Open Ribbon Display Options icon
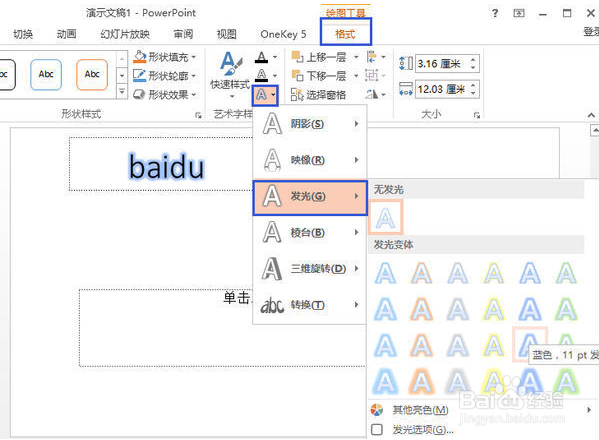The image size is (599, 440). tap(519, 13)
